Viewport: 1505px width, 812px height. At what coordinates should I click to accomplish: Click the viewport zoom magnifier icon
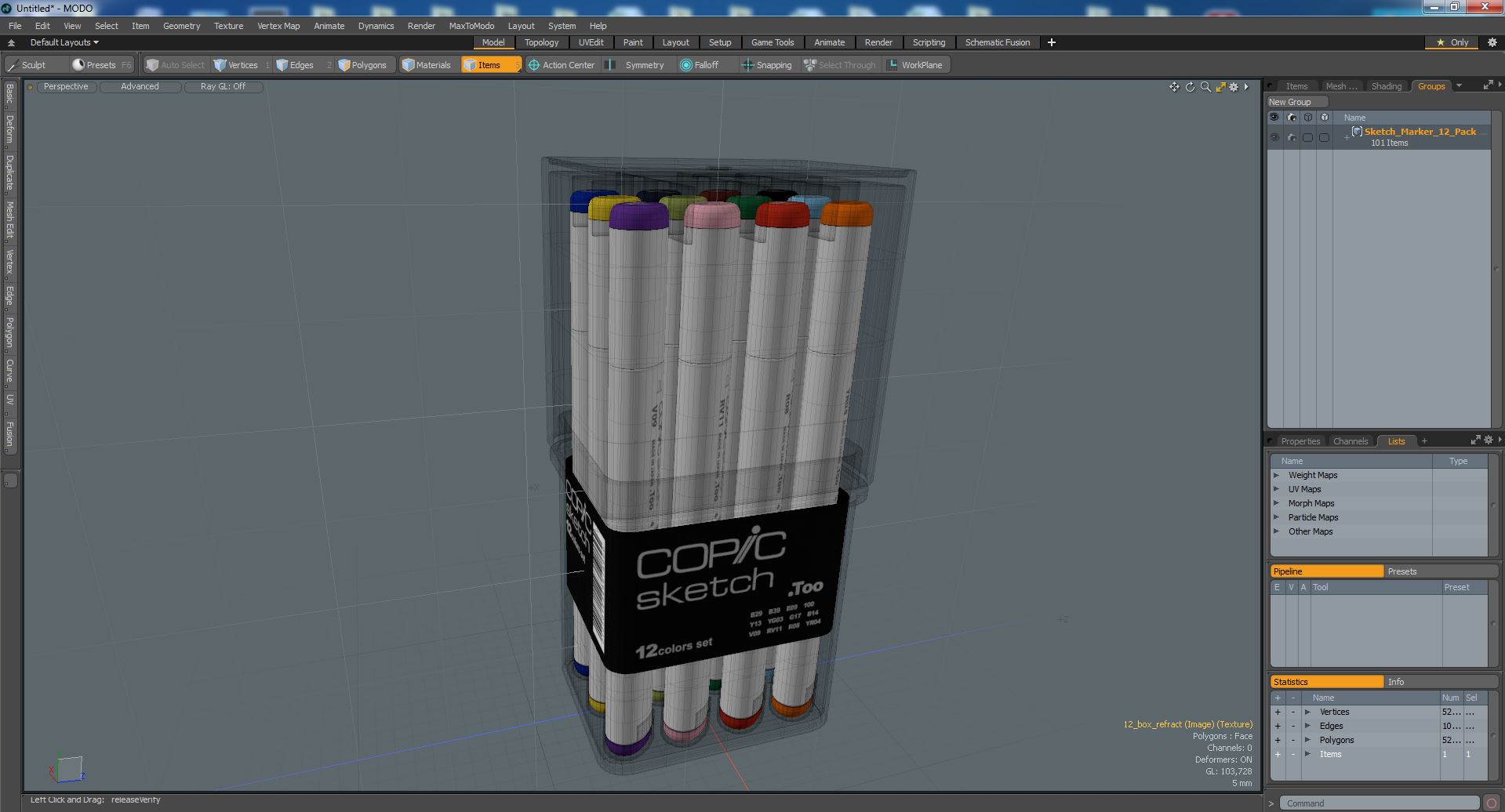coord(1205,87)
